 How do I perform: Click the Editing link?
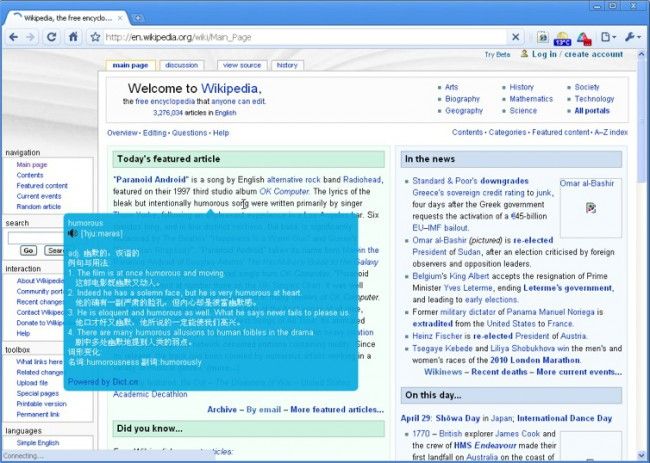(154, 133)
